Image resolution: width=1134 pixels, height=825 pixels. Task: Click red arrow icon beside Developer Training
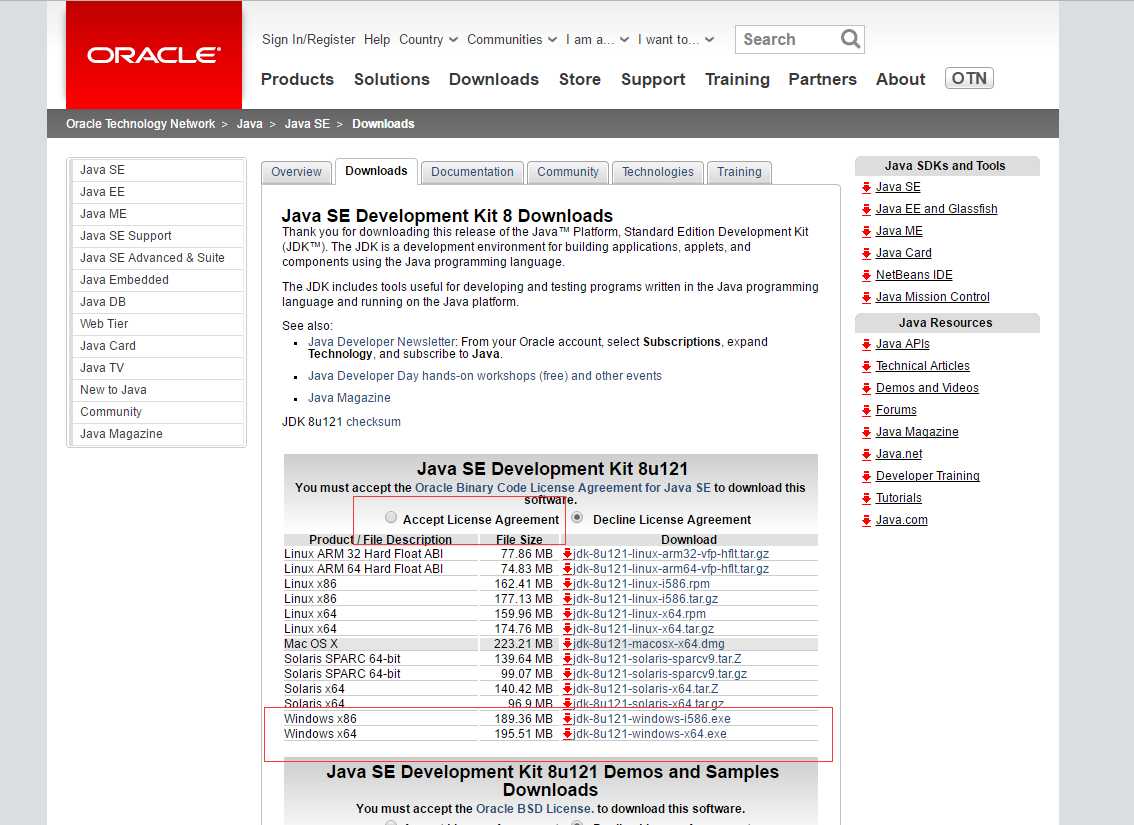click(866, 476)
